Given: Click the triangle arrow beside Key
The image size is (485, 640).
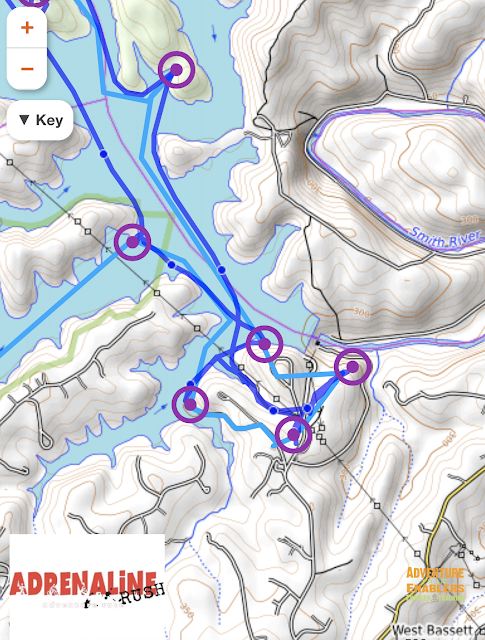Looking at the screenshot, I should pyautogui.click(x=24, y=120).
